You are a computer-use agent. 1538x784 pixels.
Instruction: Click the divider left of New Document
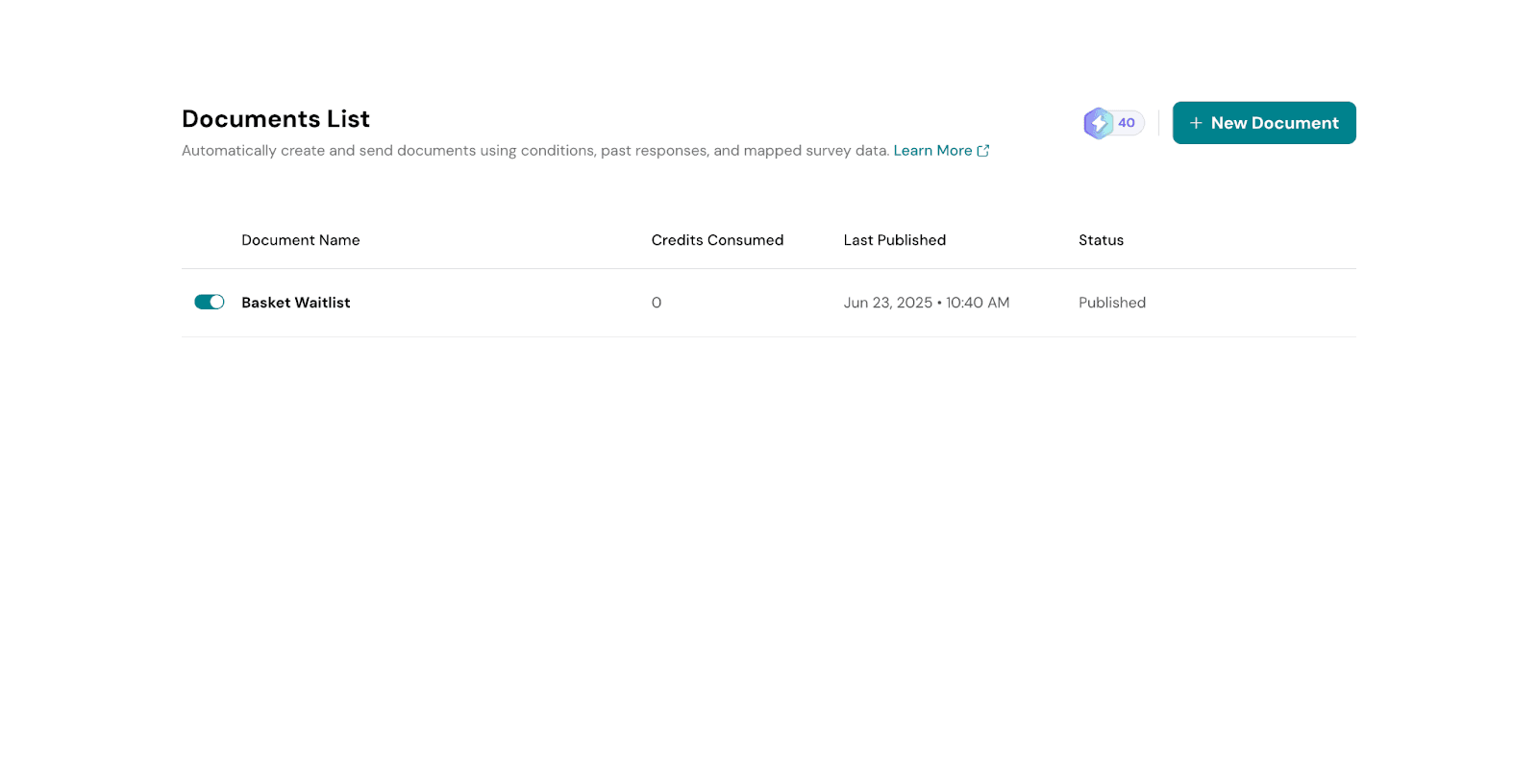pos(1158,123)
